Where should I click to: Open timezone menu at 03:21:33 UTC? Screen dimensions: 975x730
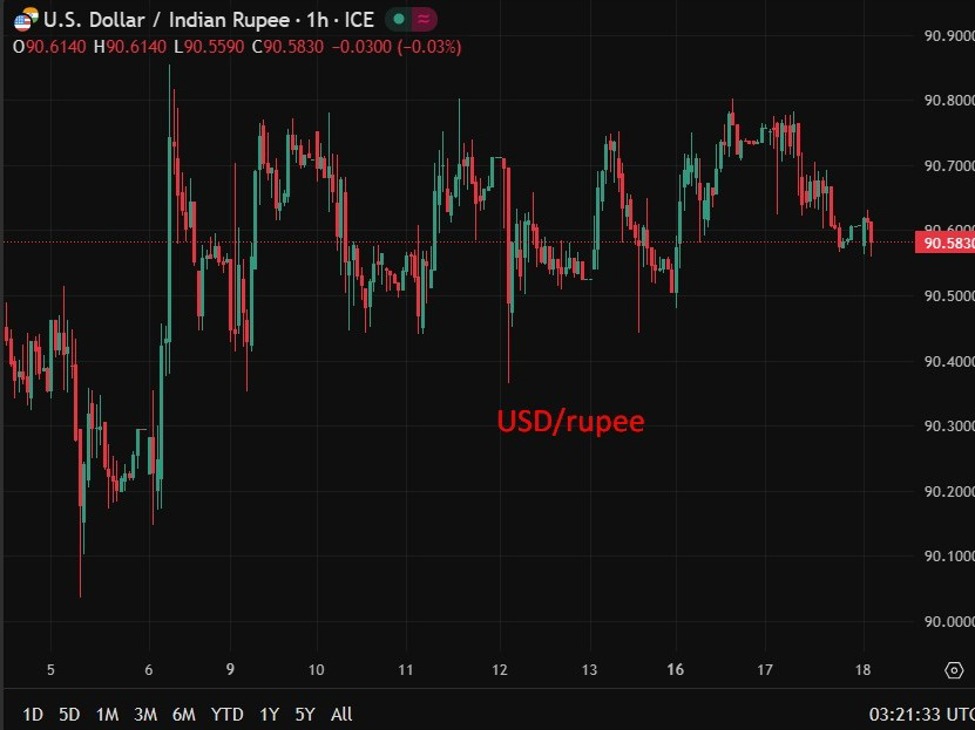(919, 714)
